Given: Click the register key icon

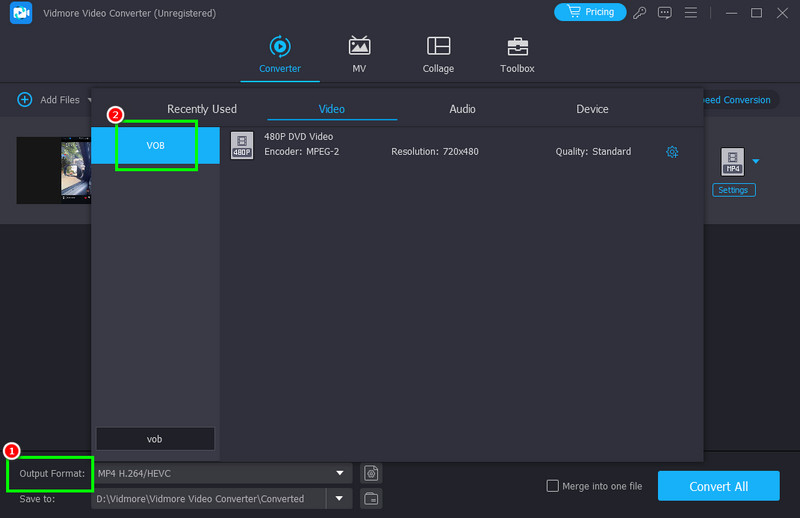Looking at the screenshot, I should click(x=640, y=13).
